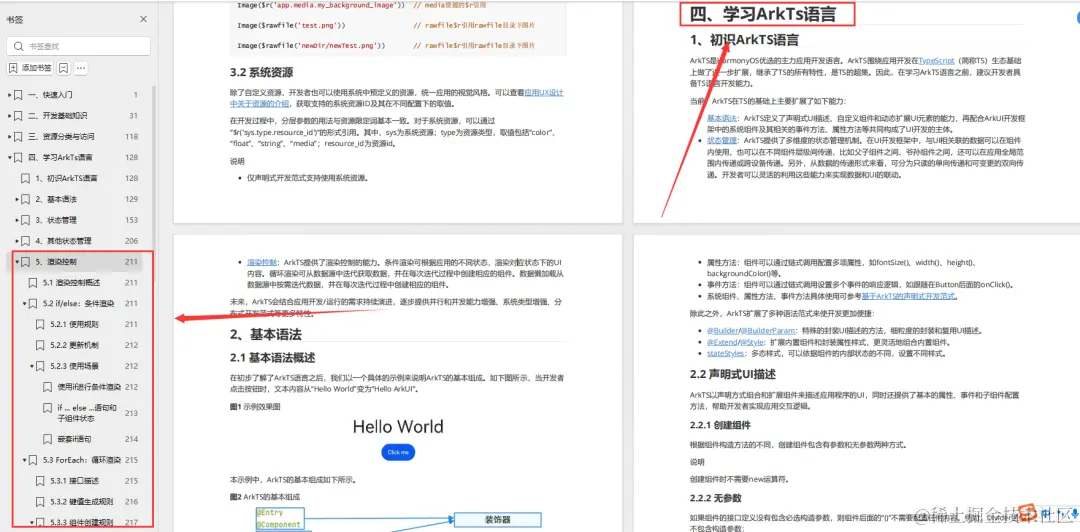Click the bookmark icon button beside 添加书签
Viewport: 1080px width, 532px height.
(x=63, y=68)
